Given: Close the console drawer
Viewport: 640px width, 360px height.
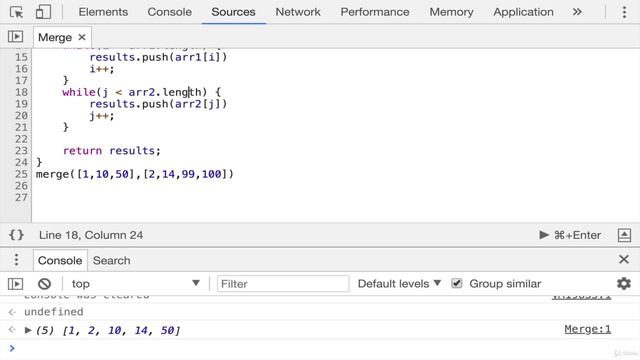Looking at the screenshot, I should 624,259.
